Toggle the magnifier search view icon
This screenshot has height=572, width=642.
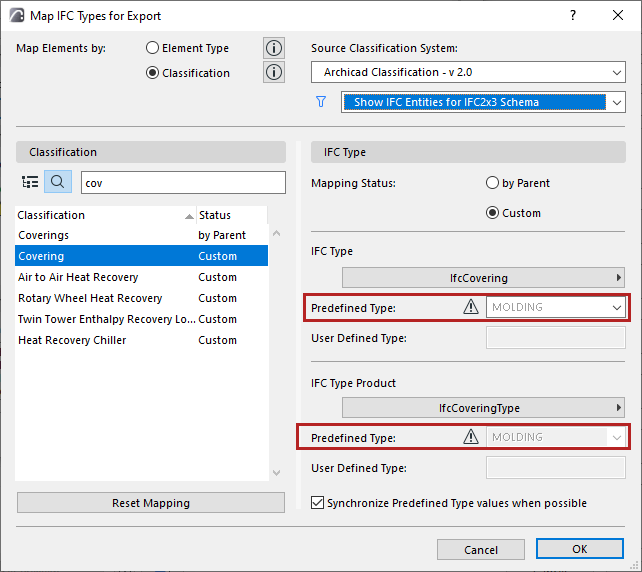pos(58,182)
